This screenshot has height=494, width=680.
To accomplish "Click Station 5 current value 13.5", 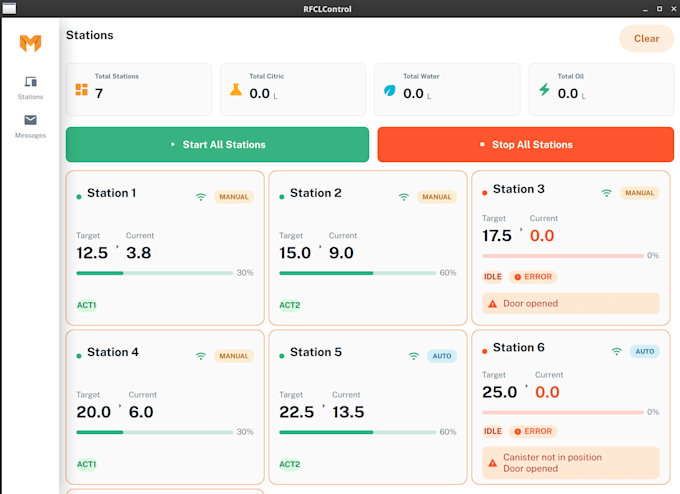I will tap(348, 412).
